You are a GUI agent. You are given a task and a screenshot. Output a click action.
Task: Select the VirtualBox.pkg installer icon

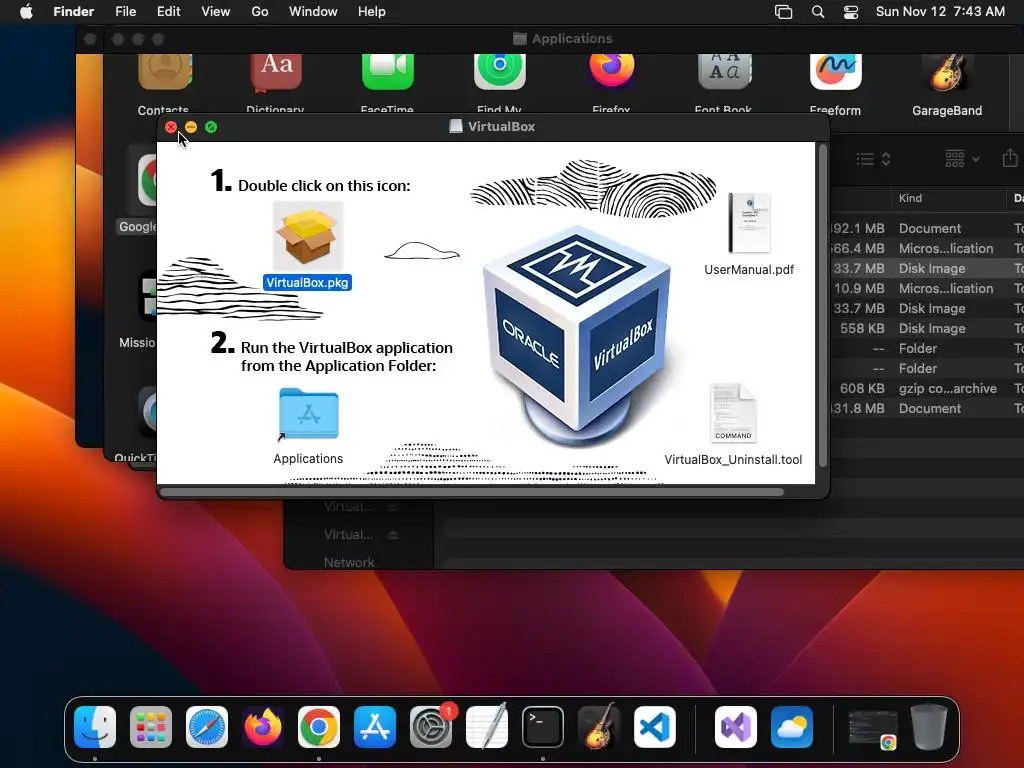pos(308,237)
